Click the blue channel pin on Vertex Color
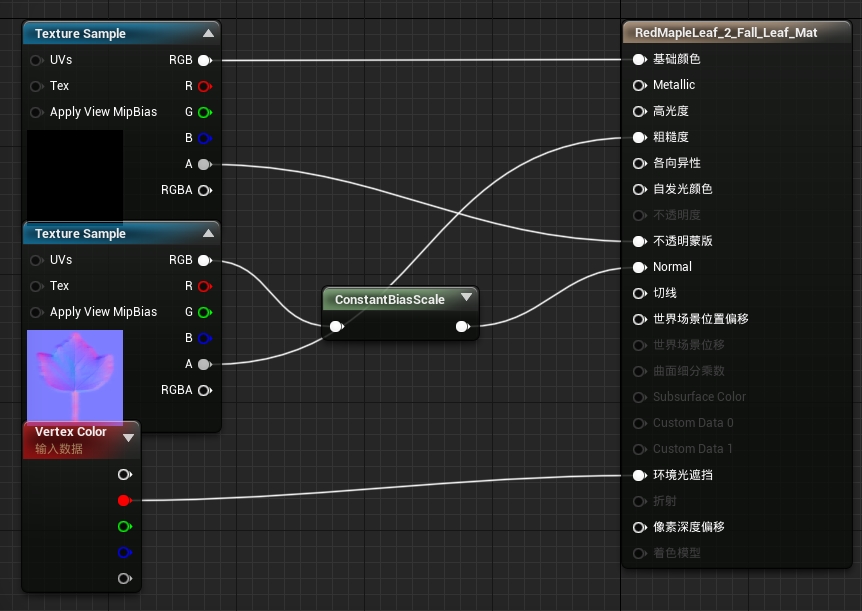The image size is (862, 611). pyautogui.click(x=125, y=552)
